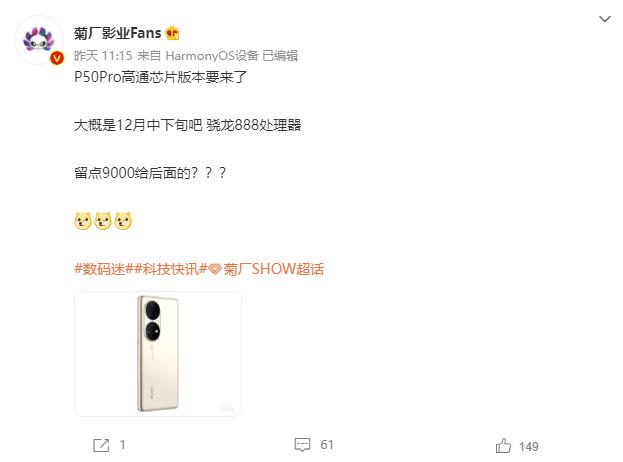Click the comment count 61
The width and height of the screenshot is (623, 462).
[327, 445]
